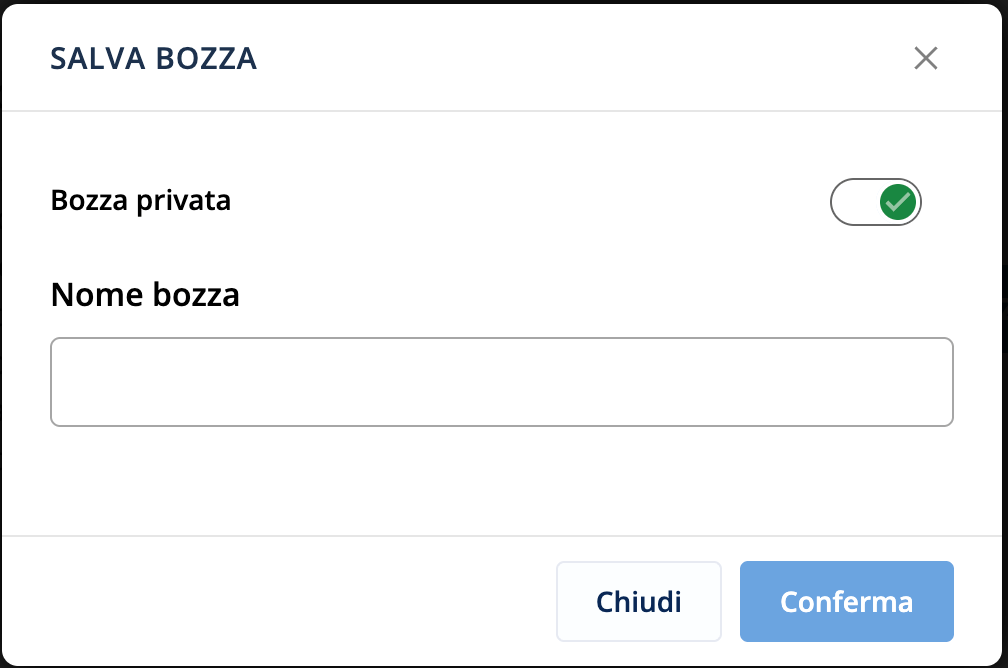Save the draft by clicking Conferma

click(x=846, y=601)
